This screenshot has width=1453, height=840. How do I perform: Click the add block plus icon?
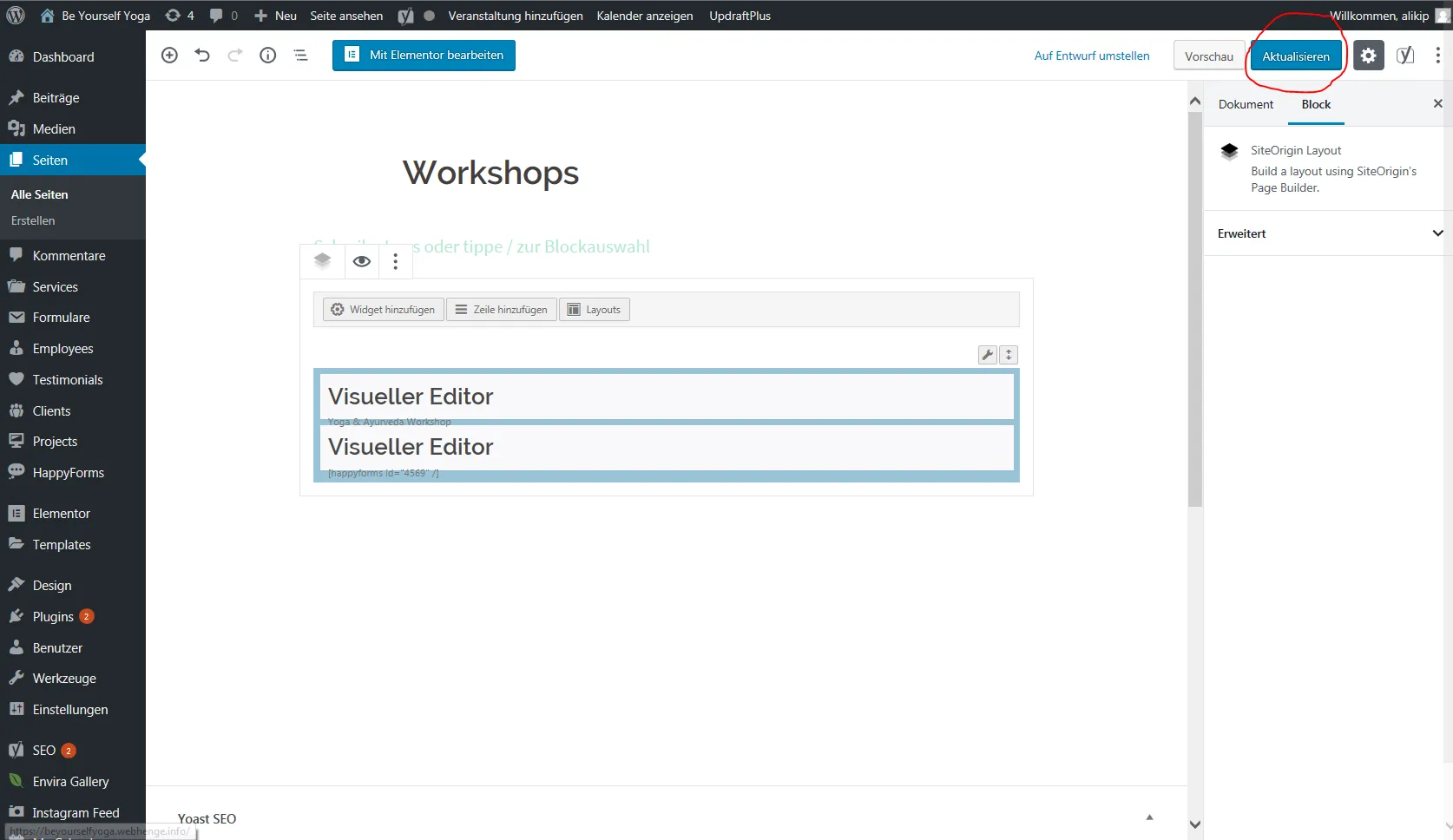(169, 56)
